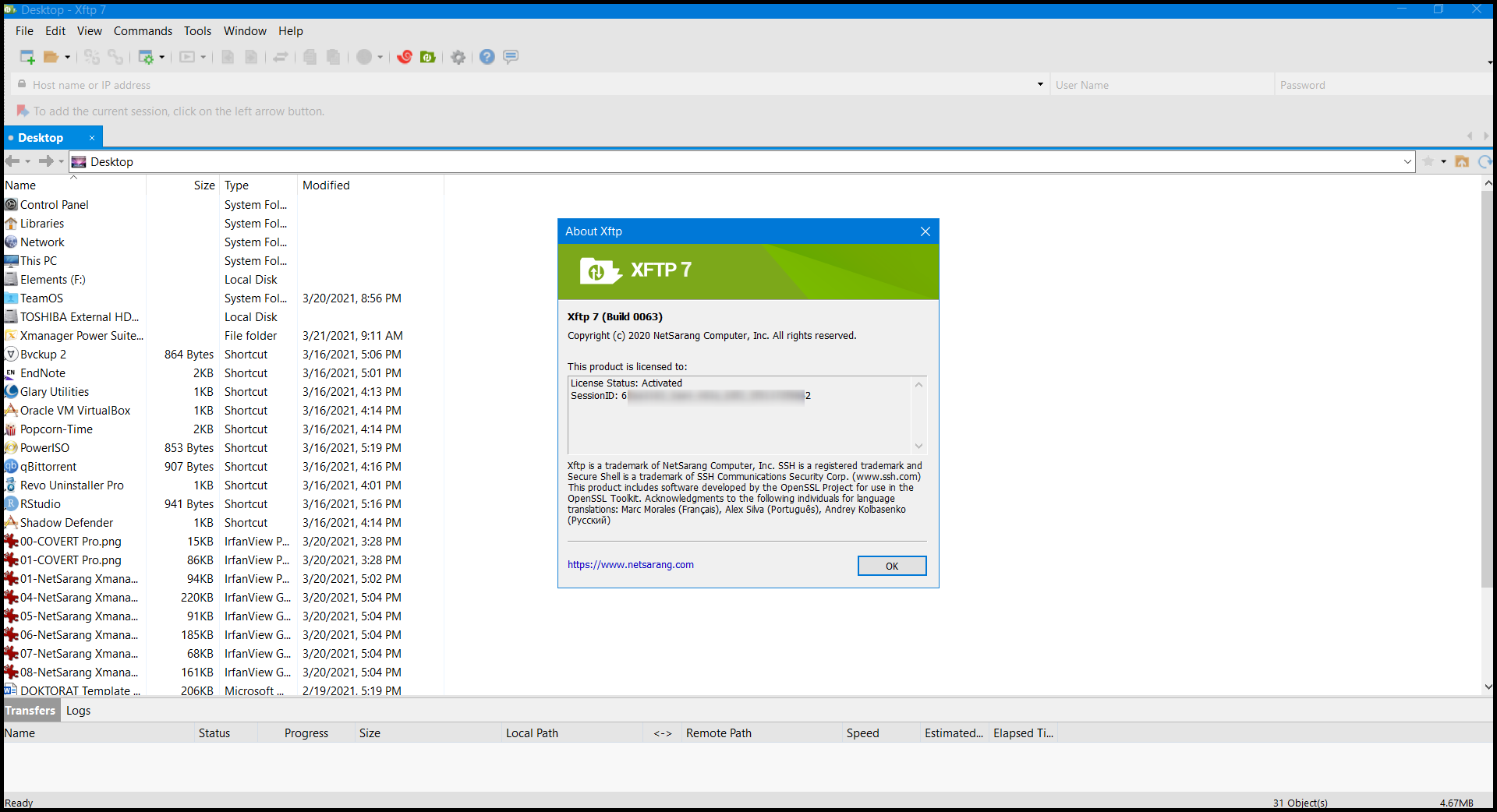Image resolution: width=1497 pixels, height=812 pixels.
Task: Click the favorites star icon
Action: click(1428, 161)
